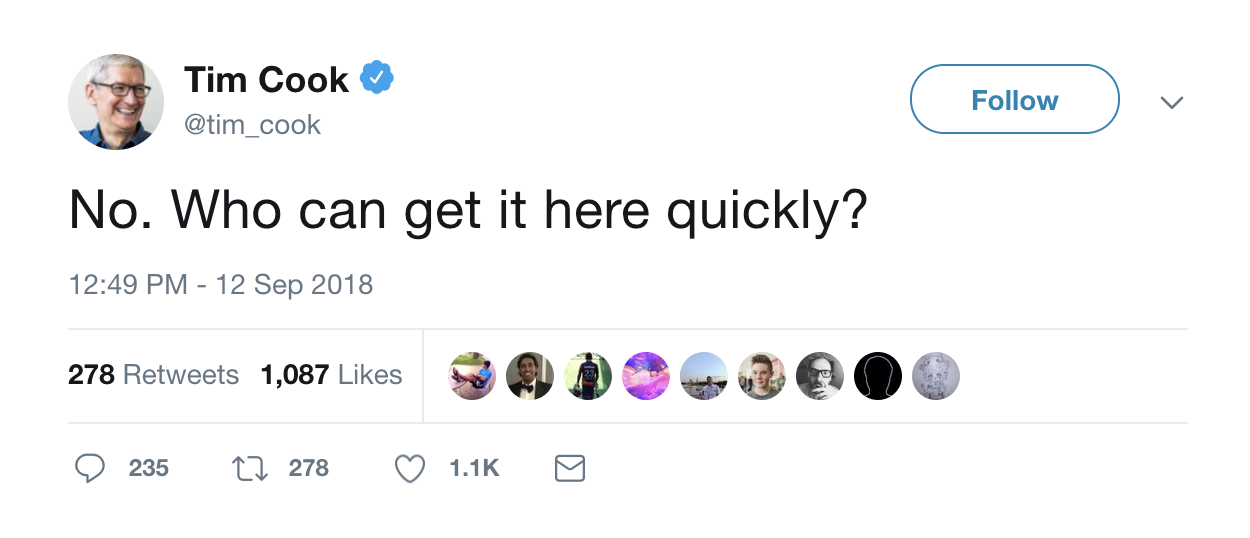This screenshot has height=538, width=1250.
Task: Open Tim Cook's profile name link
Action: click(x=266, y=79)
